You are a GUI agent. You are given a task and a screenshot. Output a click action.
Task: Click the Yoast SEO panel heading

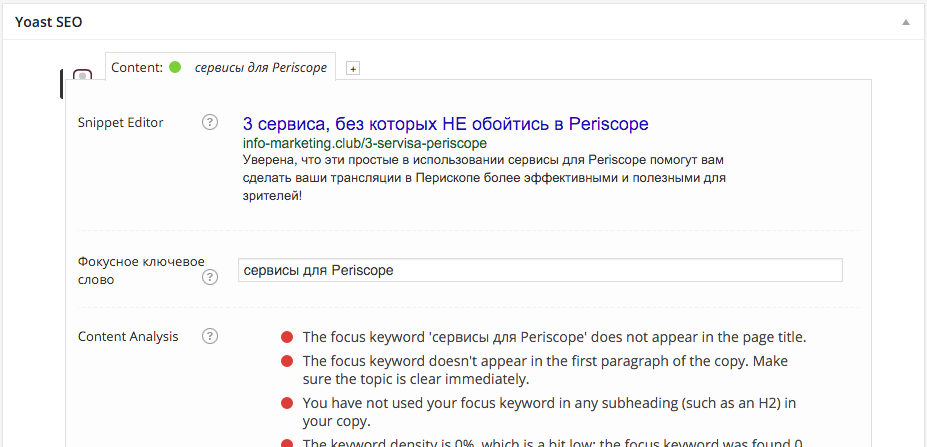[48, 21]
